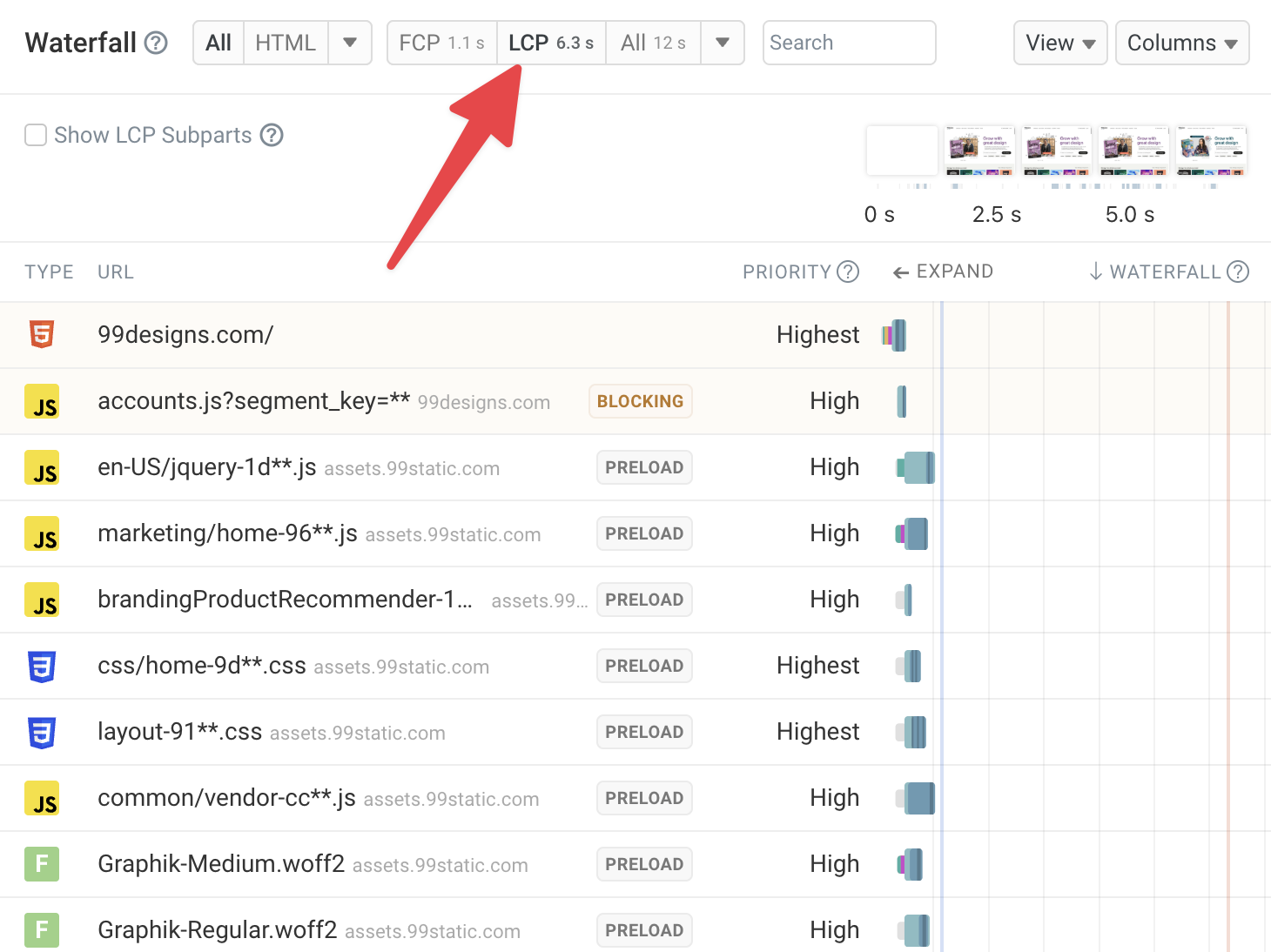Image resolution: width=1271 pixels, height=952 pixels.
Task: Open the last filmstrip screenshot thumbnail
Action: tap(1212, 150)
